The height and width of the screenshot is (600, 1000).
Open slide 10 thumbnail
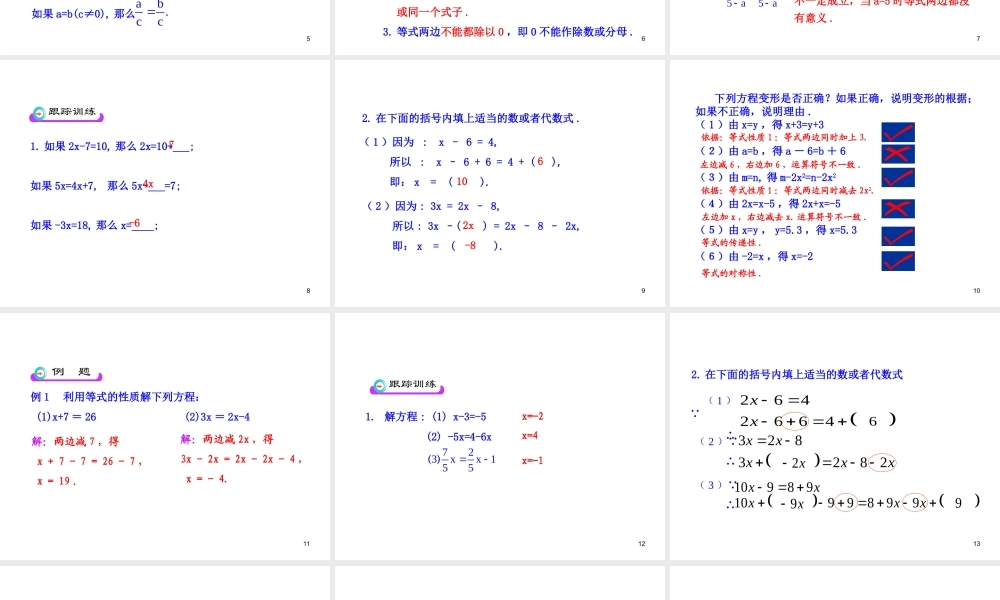click(x=833, y=180)
